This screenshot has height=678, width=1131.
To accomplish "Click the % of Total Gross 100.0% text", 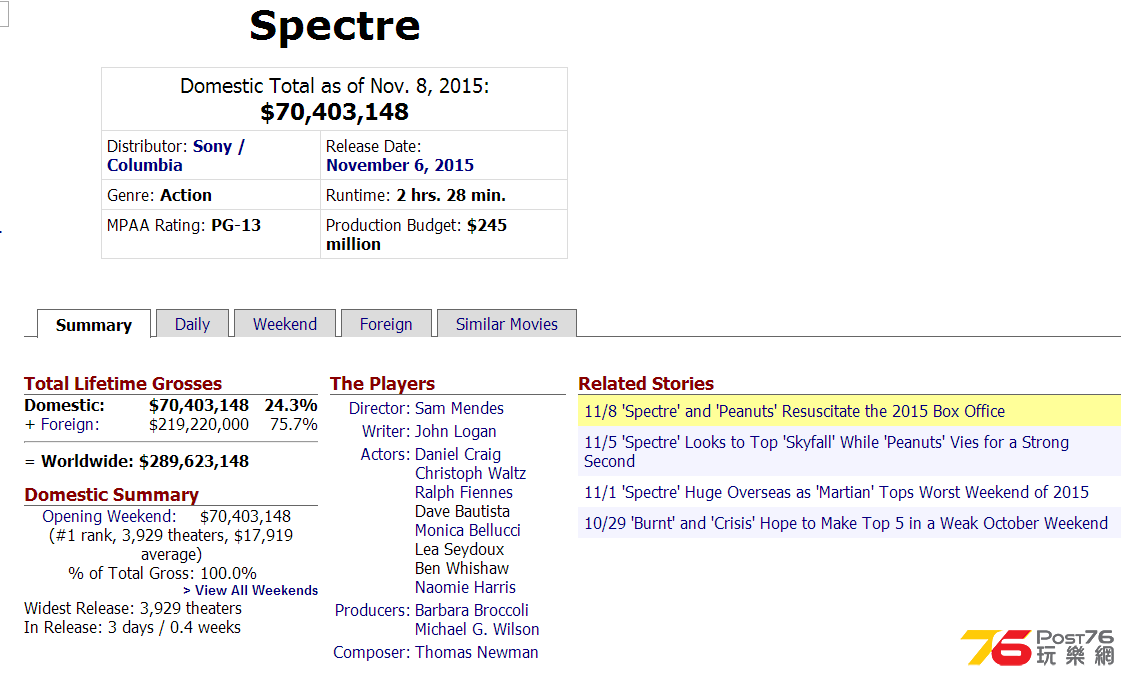I will (162, 573).
